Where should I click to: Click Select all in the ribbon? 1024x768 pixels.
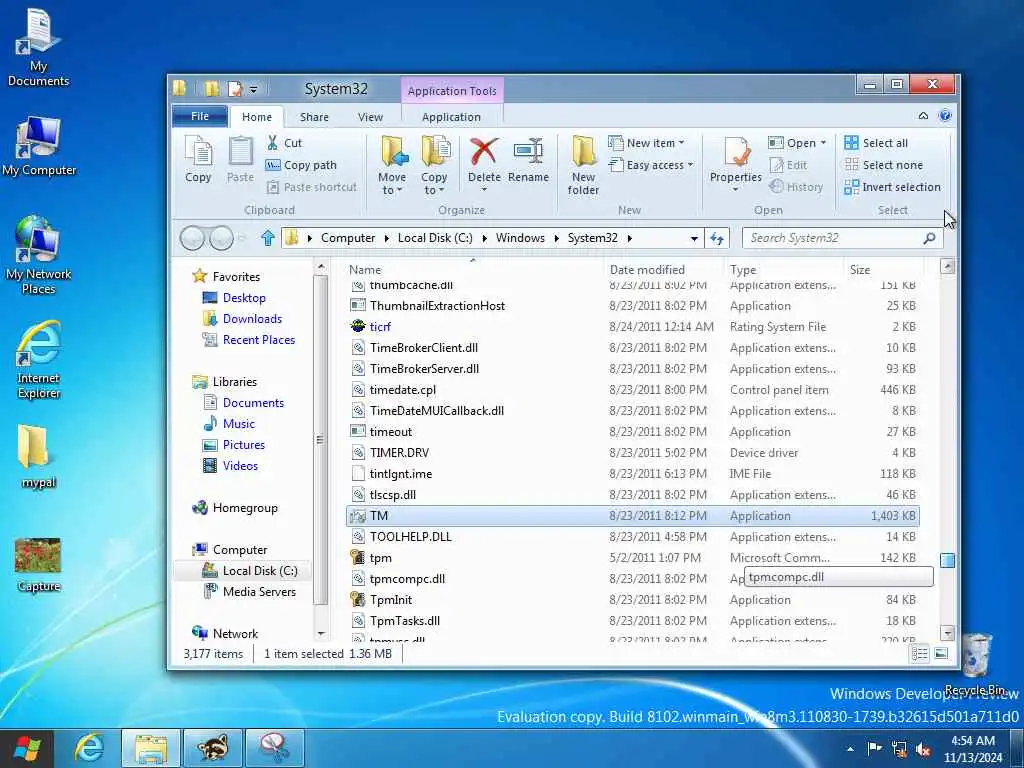click(876, 143)
